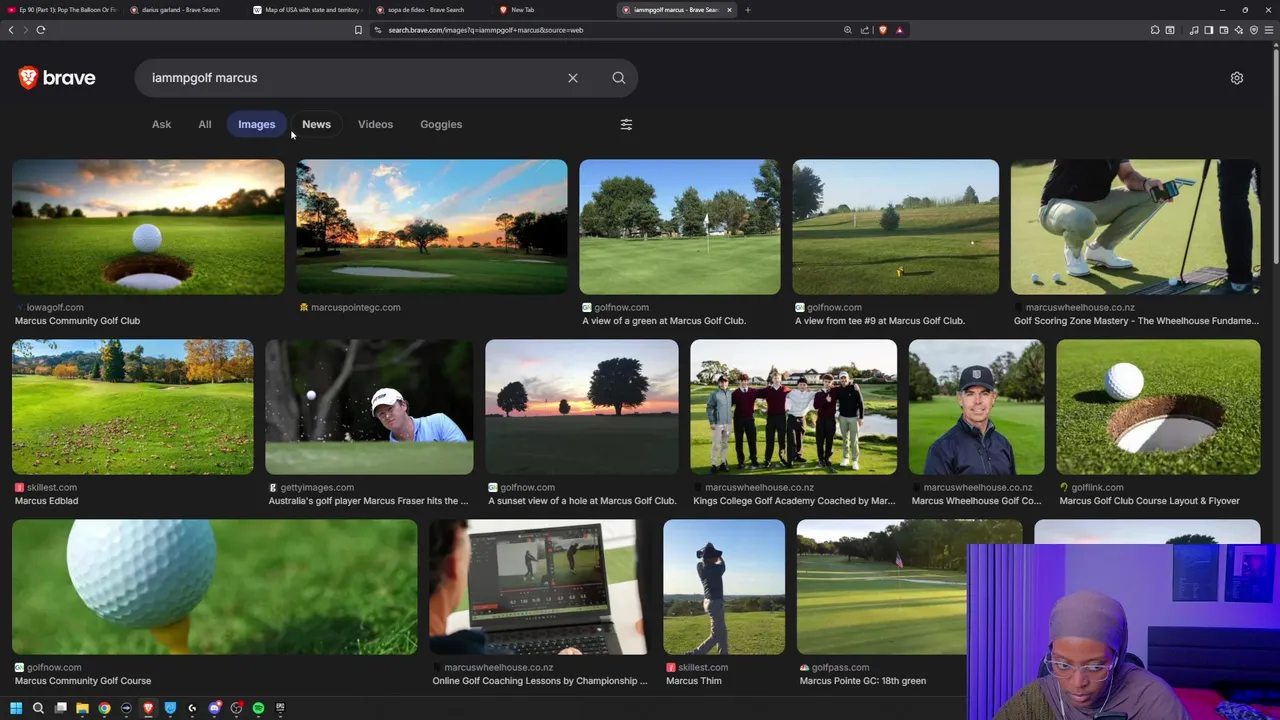Screen dimensions: 1280x720
Task: Clear the search box with the X icon
Action: (x=573, y=78)
